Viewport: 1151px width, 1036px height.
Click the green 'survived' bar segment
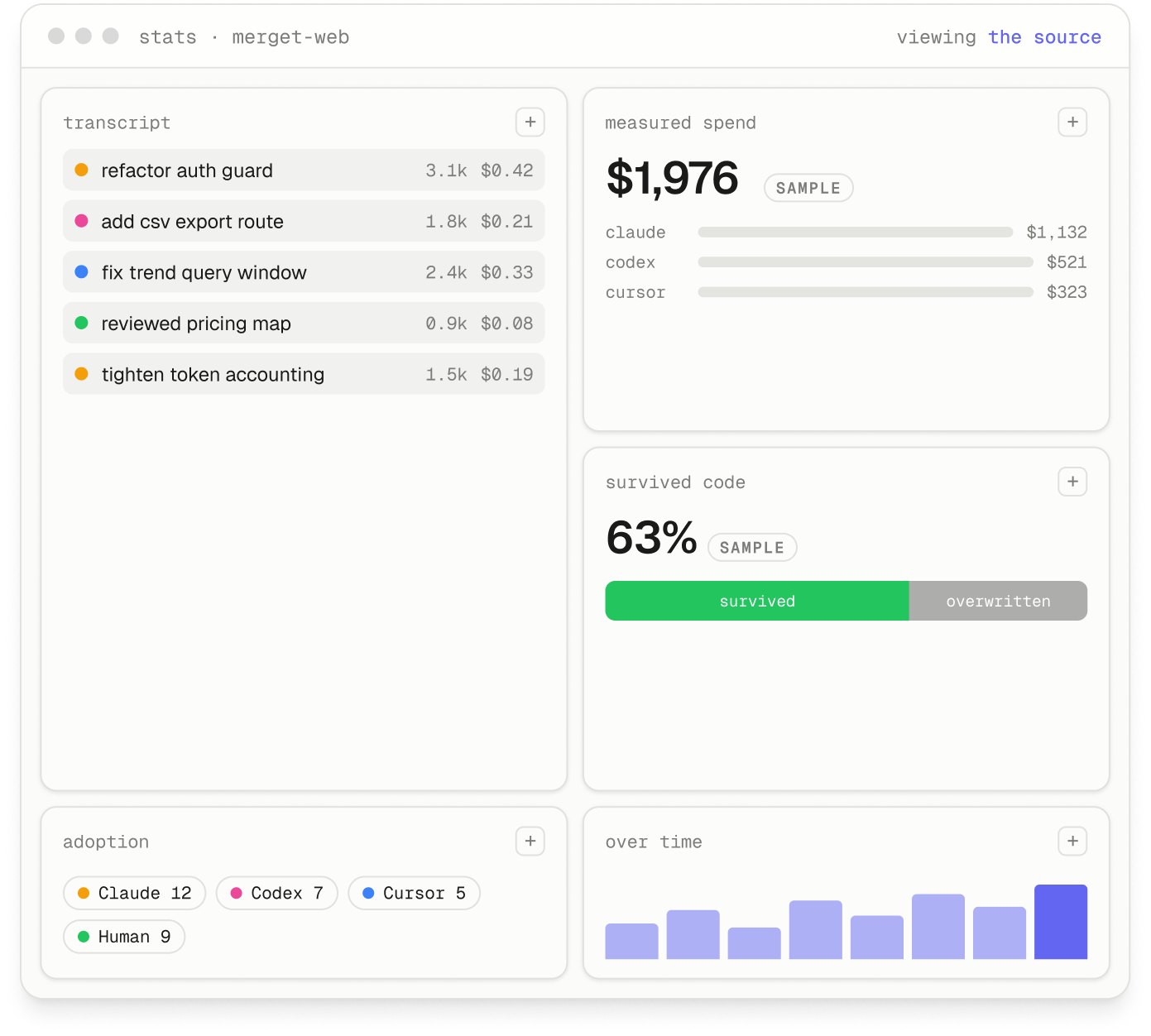(757, 601)
